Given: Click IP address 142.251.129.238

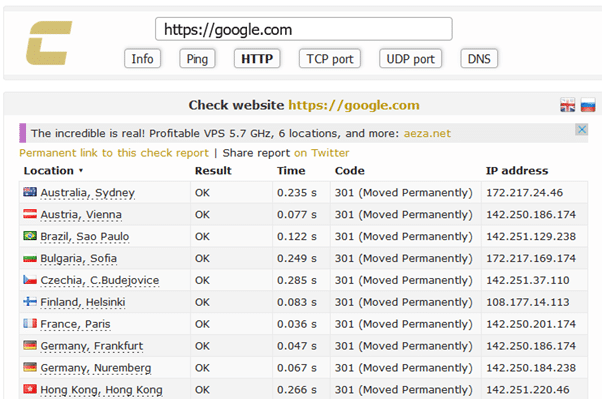Looking at the screenshot, I should click(531, 236).
